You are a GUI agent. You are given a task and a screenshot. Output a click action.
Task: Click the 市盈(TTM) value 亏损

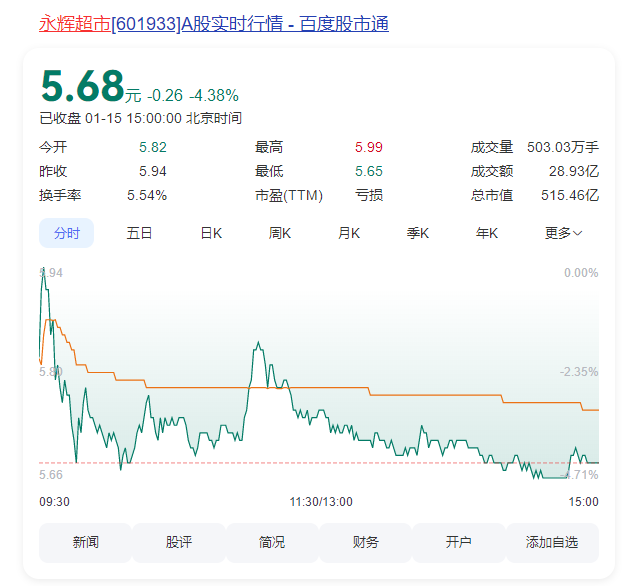(369, 195)
